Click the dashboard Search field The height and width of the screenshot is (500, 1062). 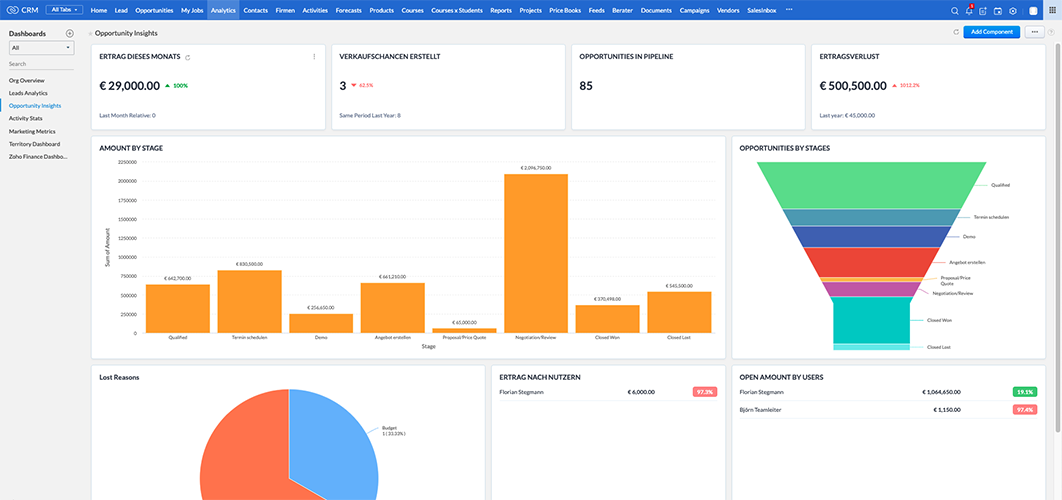point(41,64)
